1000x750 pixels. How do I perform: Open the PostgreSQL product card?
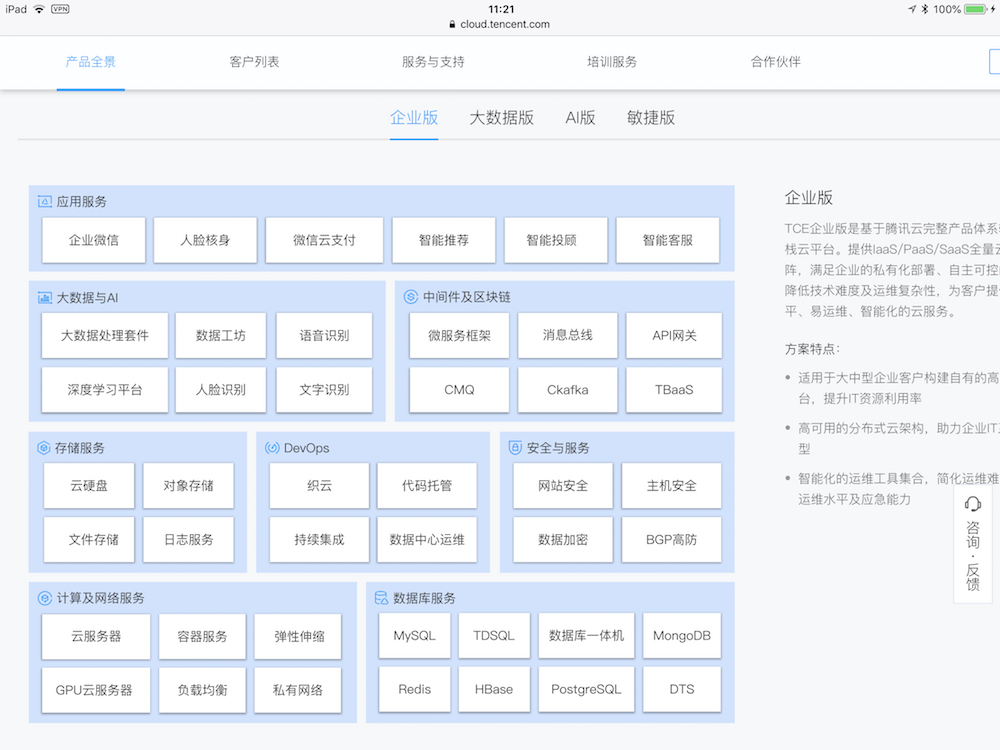coord(586,689)
